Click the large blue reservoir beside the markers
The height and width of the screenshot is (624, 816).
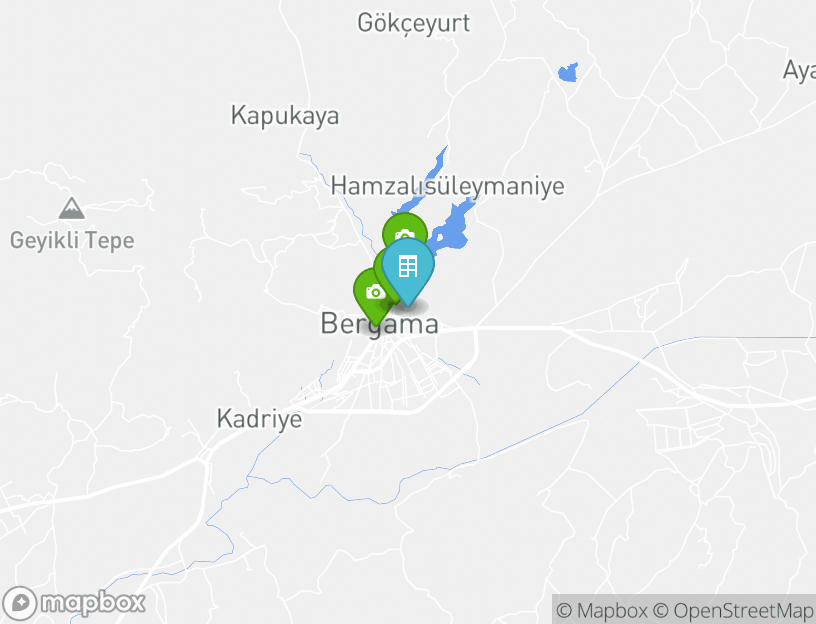click(451, 228)
